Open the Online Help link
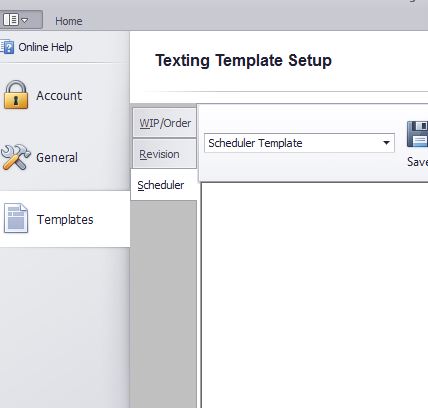 [45, 47]
